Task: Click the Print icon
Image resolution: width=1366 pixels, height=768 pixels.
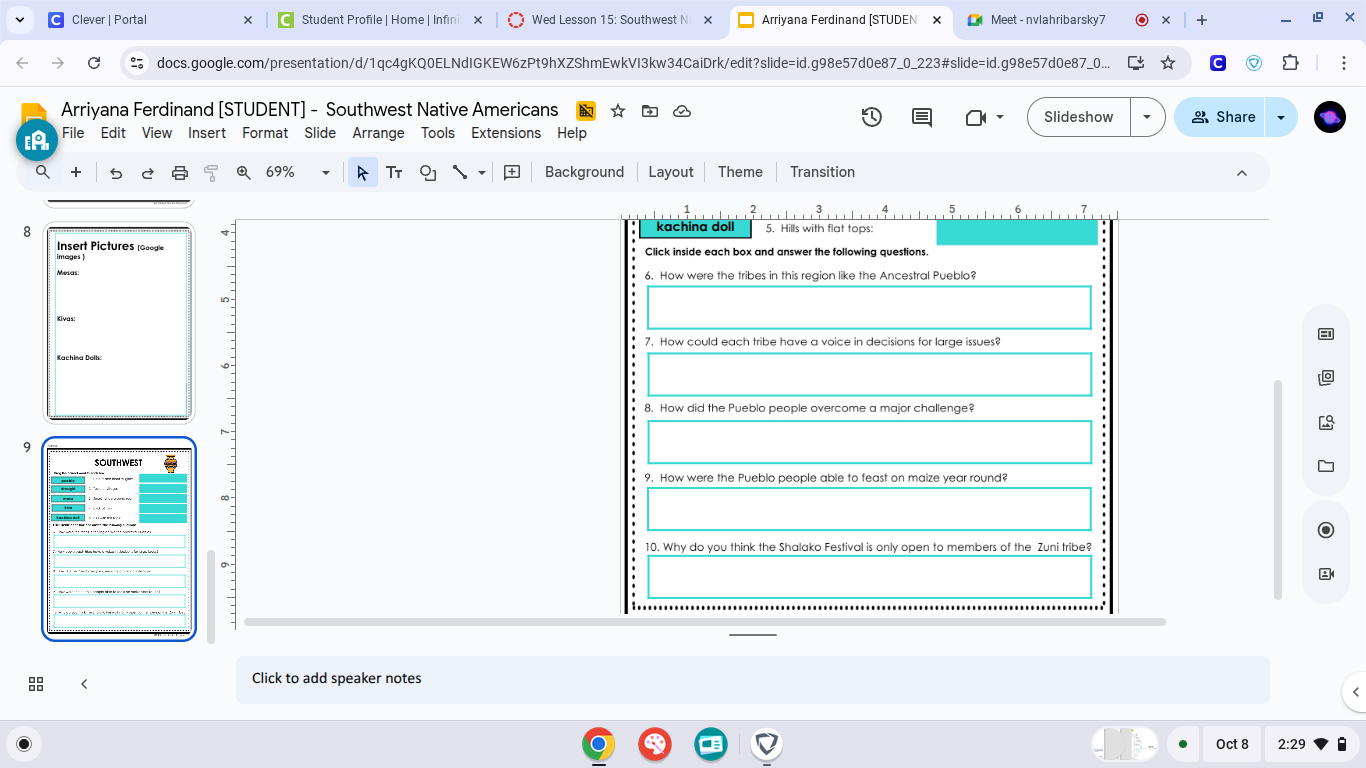Action: pyautogui.click(x=180, y=173)
